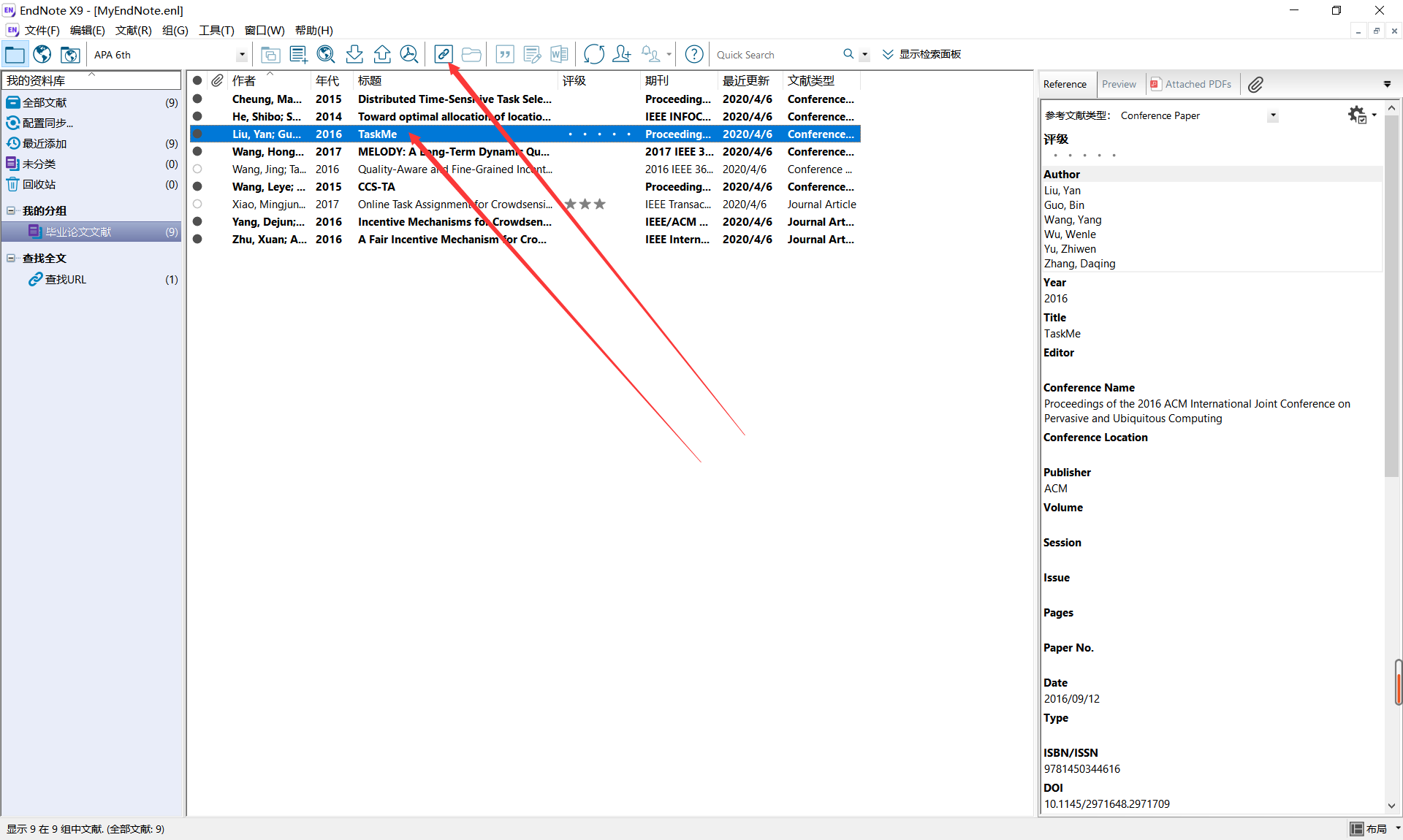The height and width of the screenshot is (840, 1403).
Task: Click the Share Library person-plus icon
Action: [622, 54]
